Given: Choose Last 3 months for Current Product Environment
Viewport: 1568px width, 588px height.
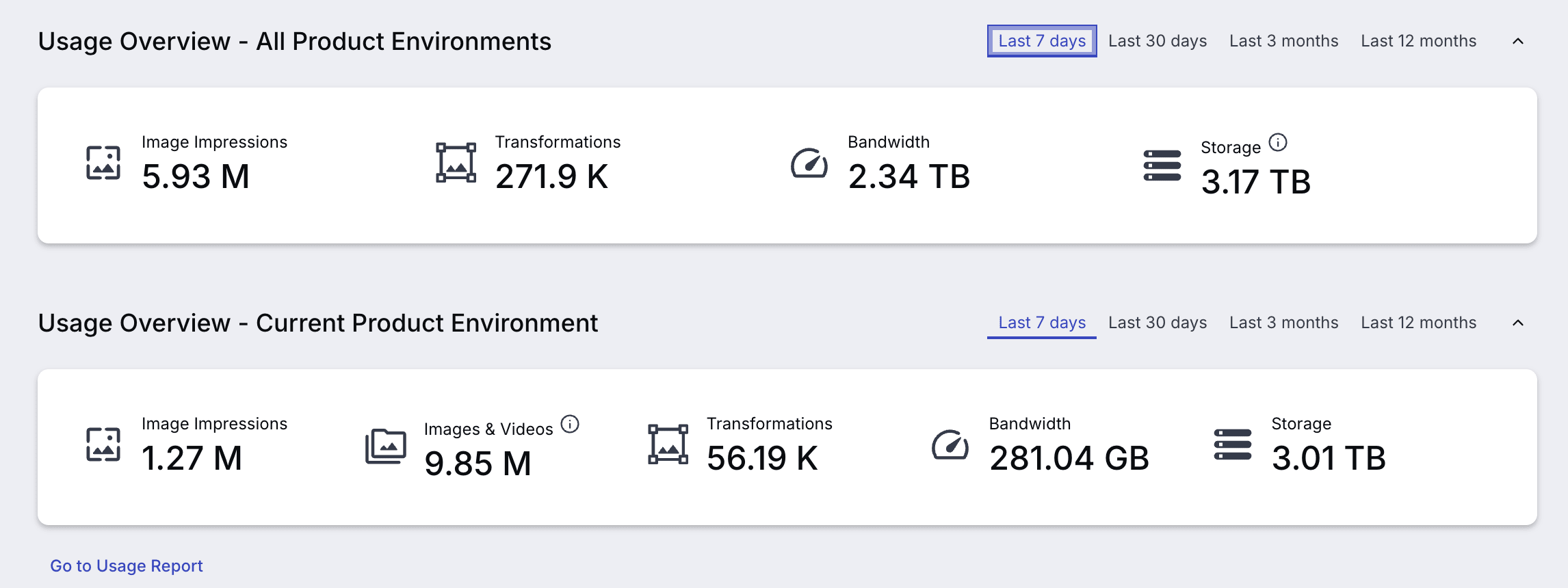Looking at the screenshot, I should point(1284,323).
